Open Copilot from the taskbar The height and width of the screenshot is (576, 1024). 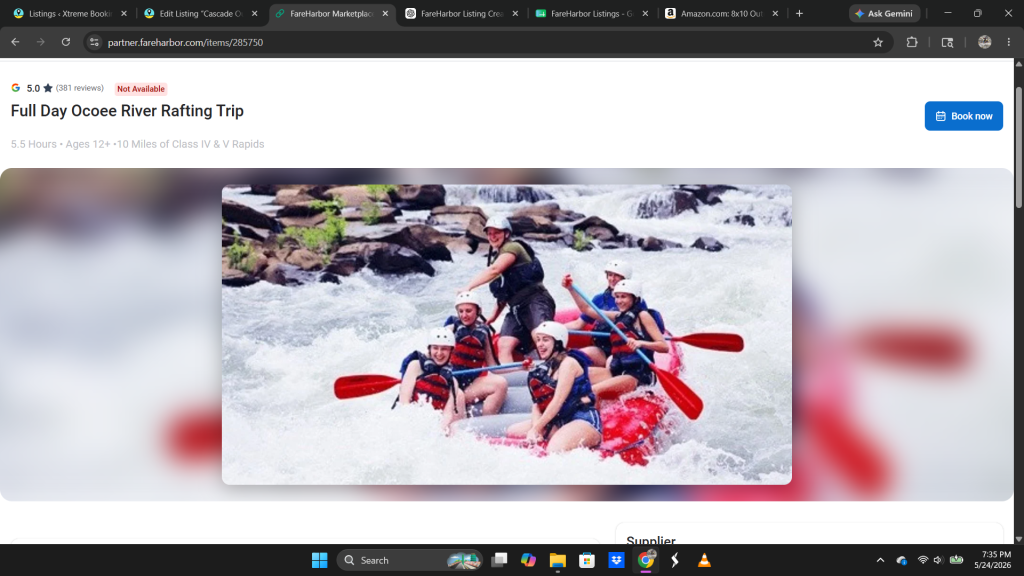528,560
